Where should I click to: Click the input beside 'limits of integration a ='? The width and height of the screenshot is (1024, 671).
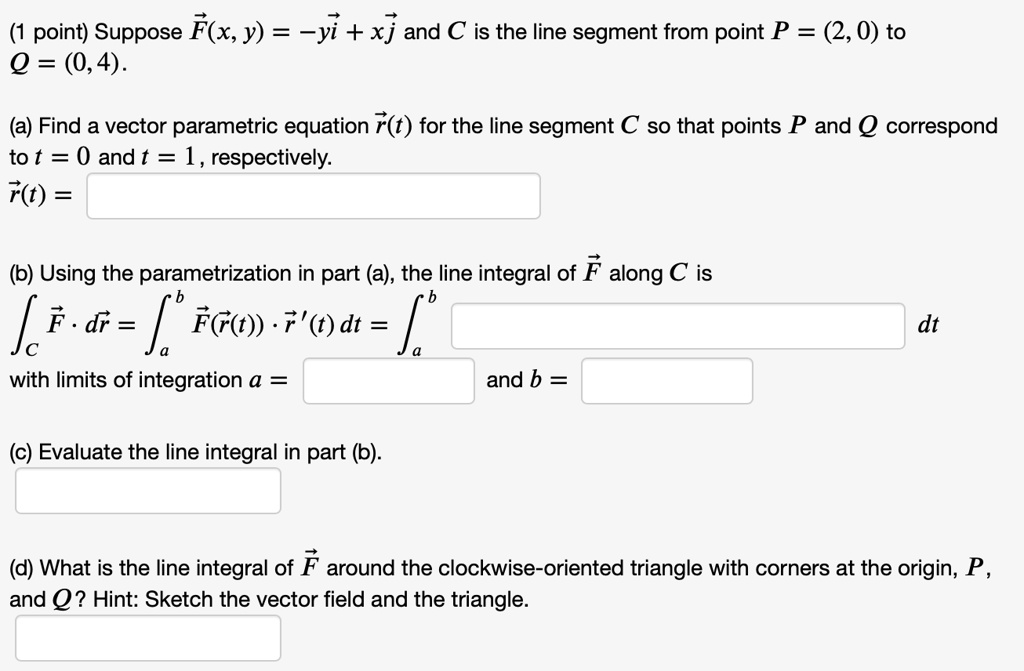point(388,381)
